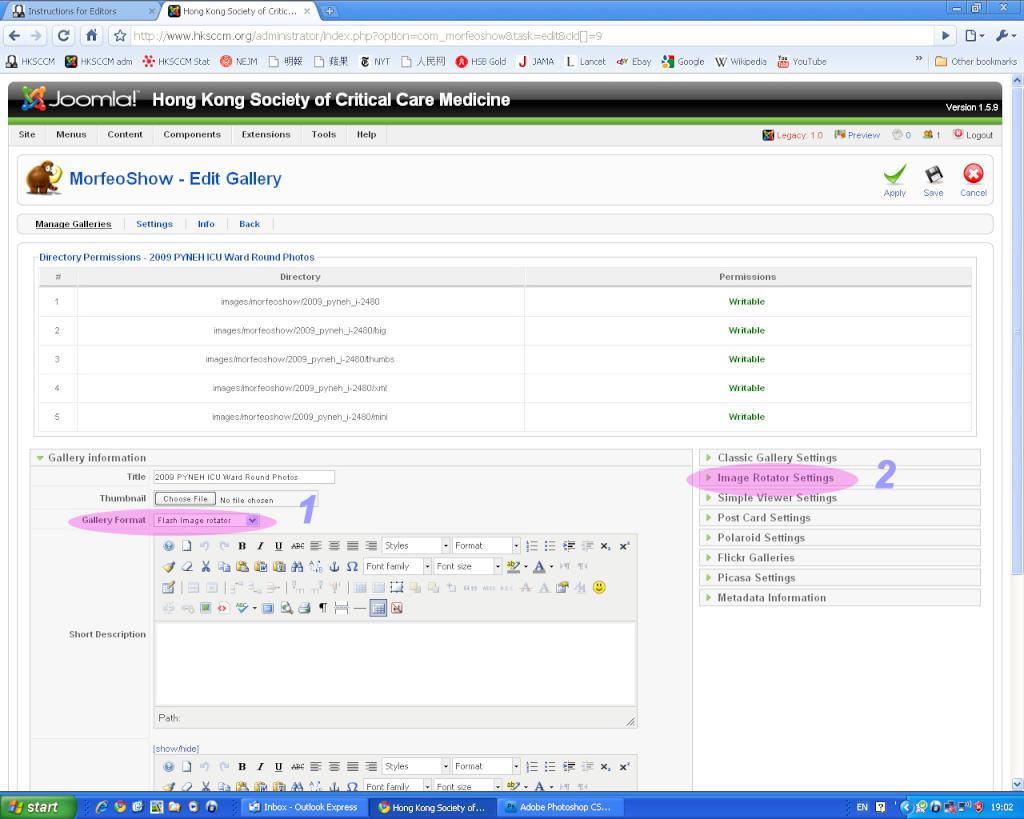Viewport: 1024px width, 819px height.
Task: Click the gallery Title input field
Action: [x=244, y=477]
